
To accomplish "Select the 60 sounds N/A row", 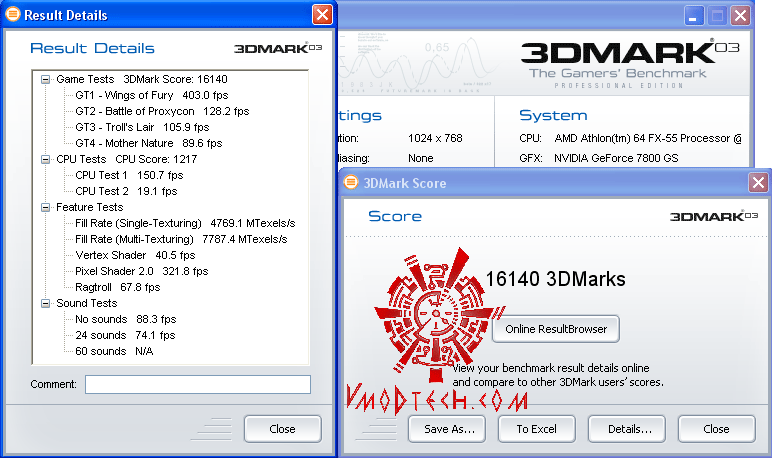I will pyautogui.click(x=114, y=351).
